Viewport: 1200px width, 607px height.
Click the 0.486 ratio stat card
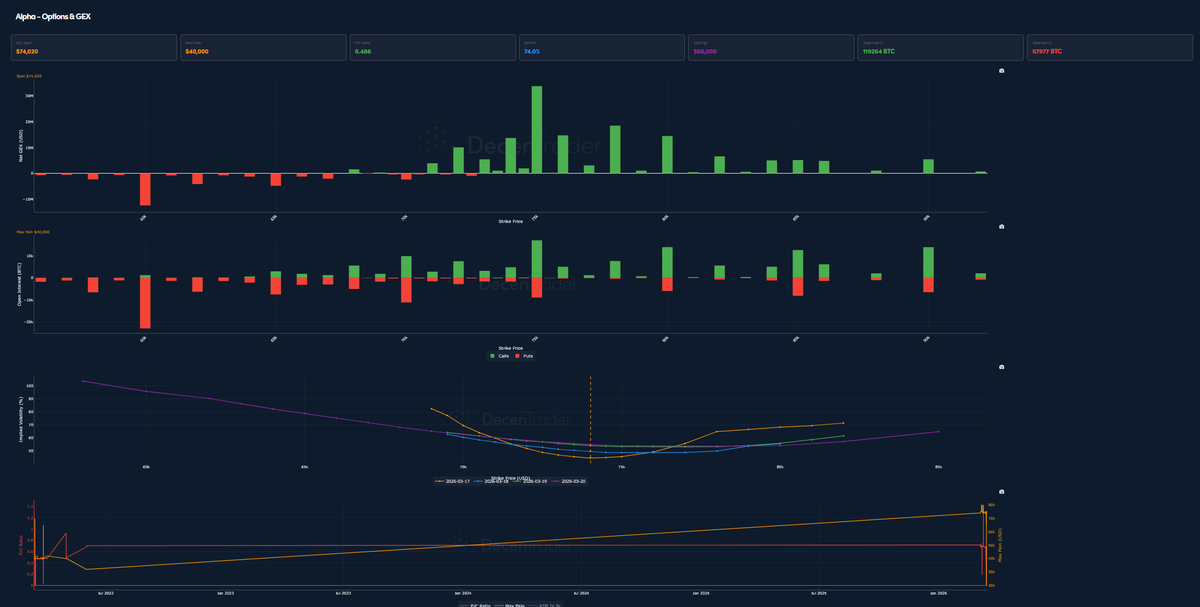[x=432, y=47]
